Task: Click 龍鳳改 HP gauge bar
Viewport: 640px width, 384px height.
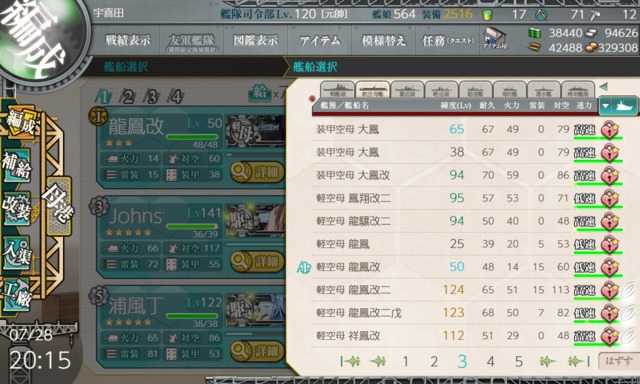Action: [x=192, y=137]
